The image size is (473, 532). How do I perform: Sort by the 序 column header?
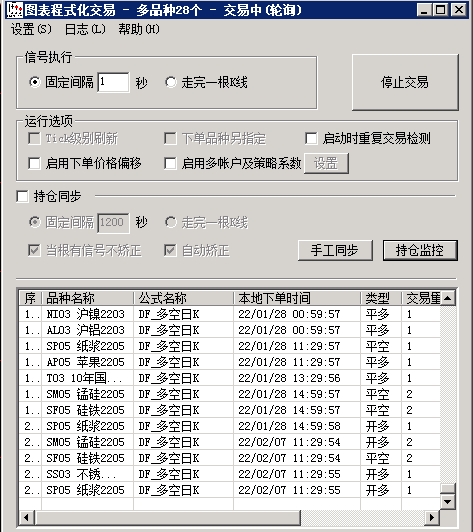[30, 298]
